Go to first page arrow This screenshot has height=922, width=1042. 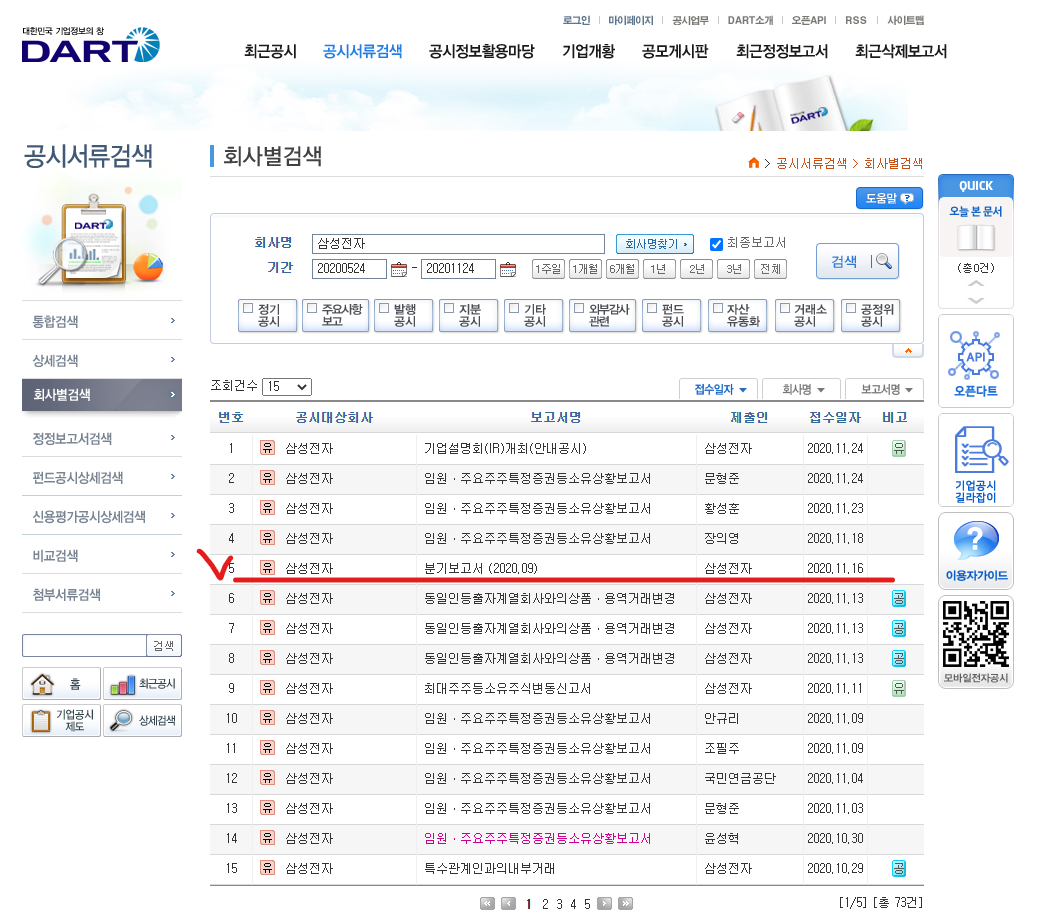point(487,903)
